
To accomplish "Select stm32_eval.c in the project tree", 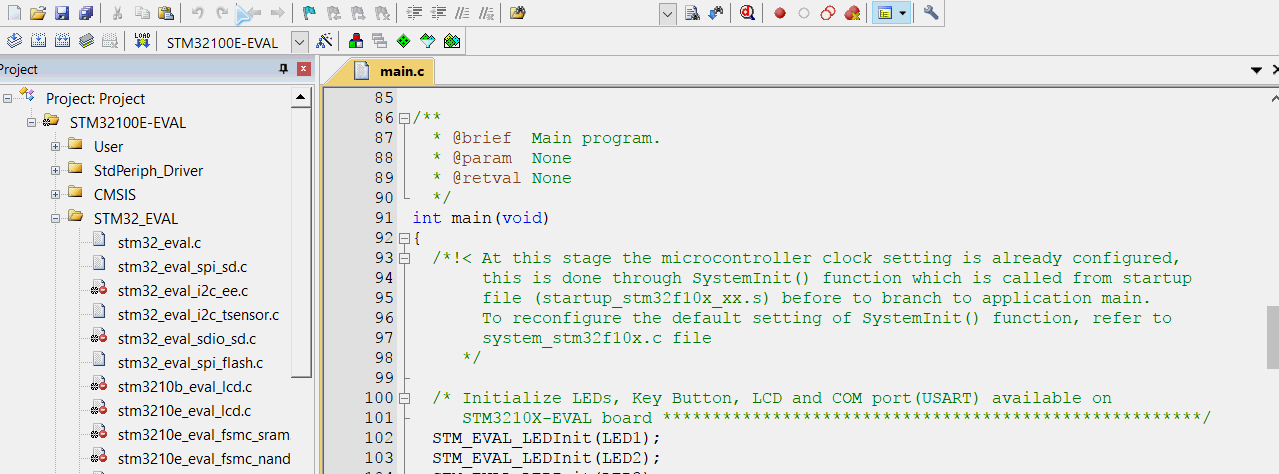I will [159, 242].
